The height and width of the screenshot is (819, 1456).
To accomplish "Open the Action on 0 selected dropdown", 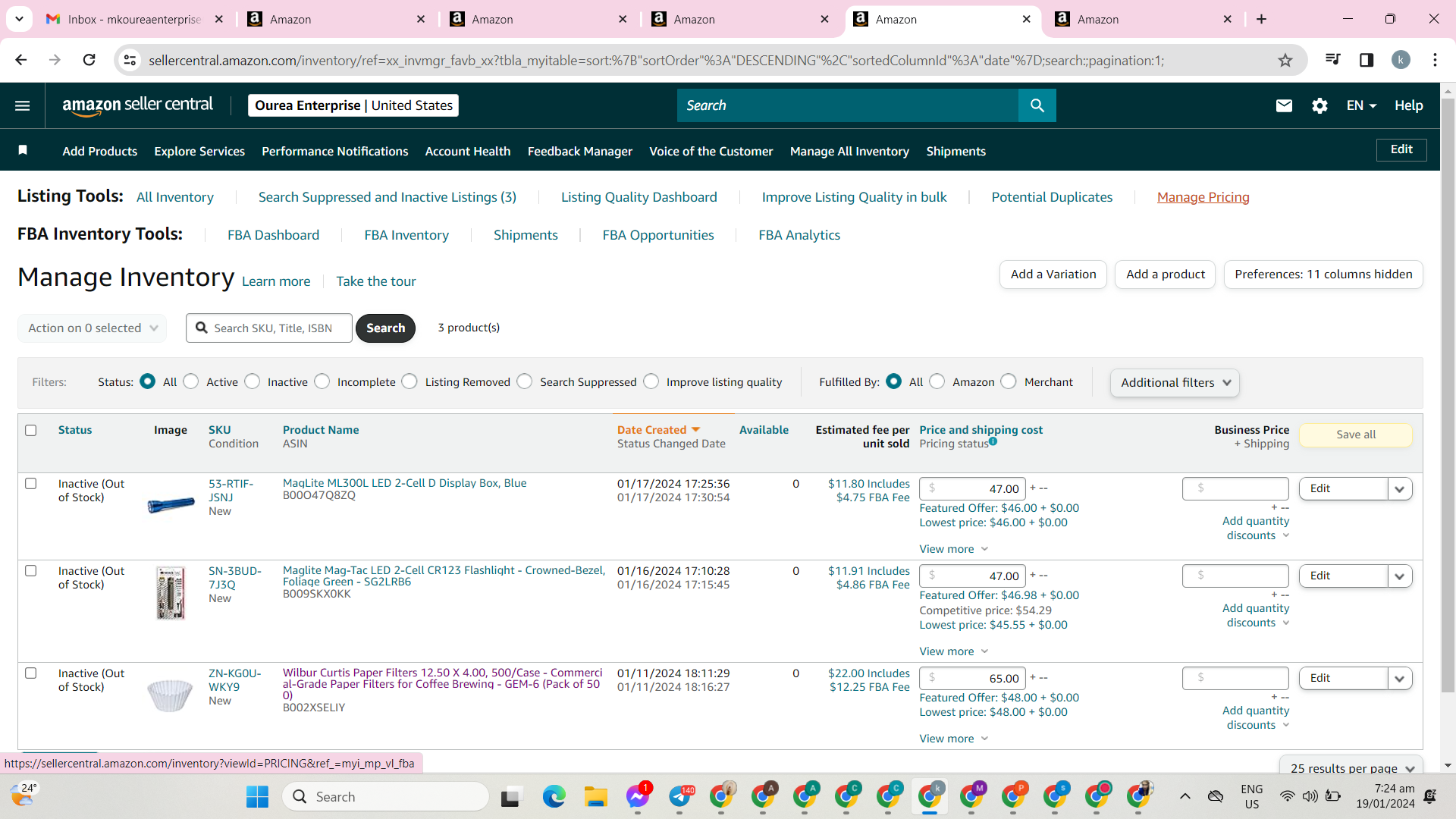I will pyautogui.click(x=92, y=328).
